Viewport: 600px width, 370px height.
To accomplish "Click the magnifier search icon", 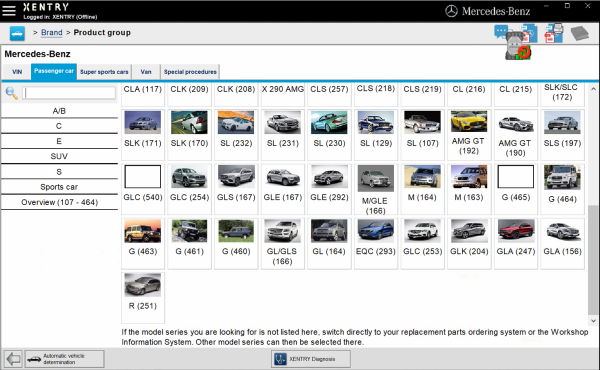I will pyautogui.click(x=11, y=93).
